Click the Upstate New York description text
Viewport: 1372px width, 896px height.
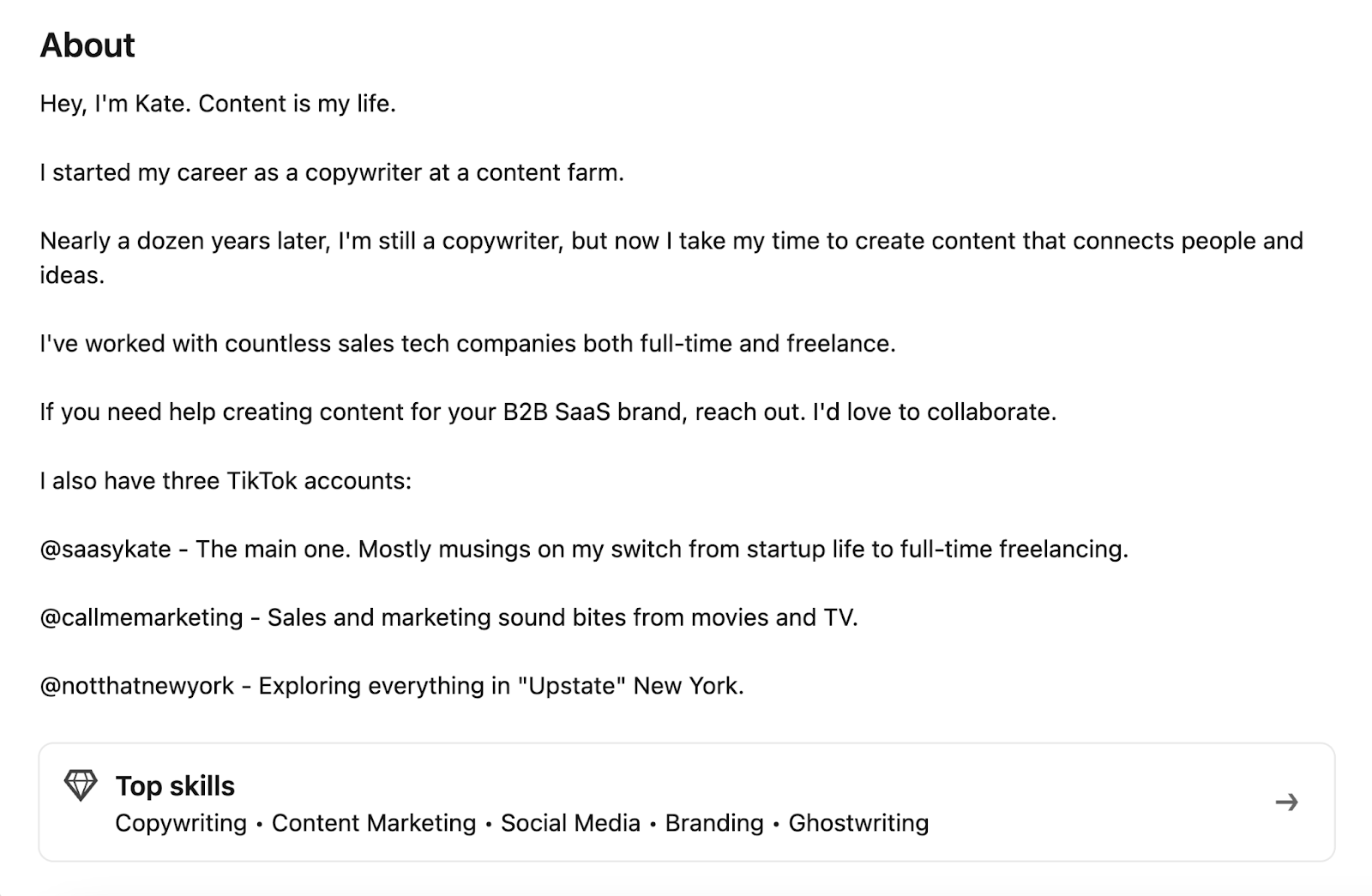(x=391, y=686)
